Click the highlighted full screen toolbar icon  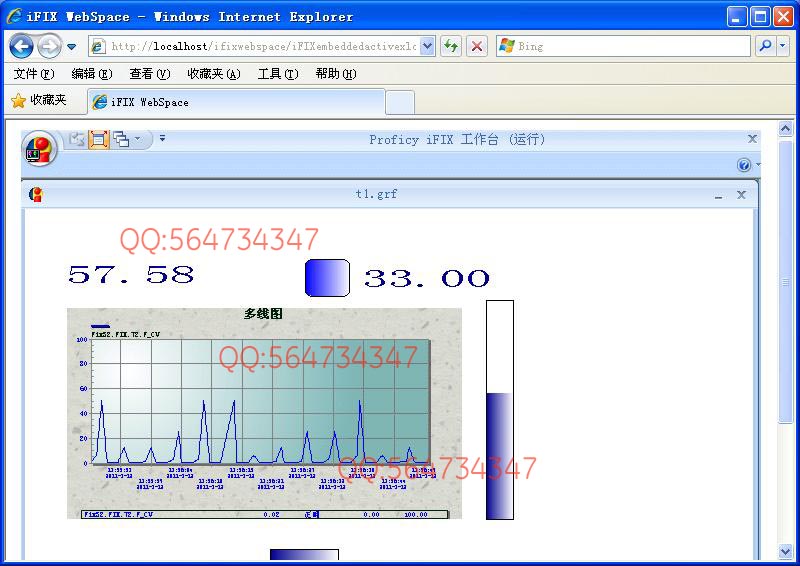point(98,139)
